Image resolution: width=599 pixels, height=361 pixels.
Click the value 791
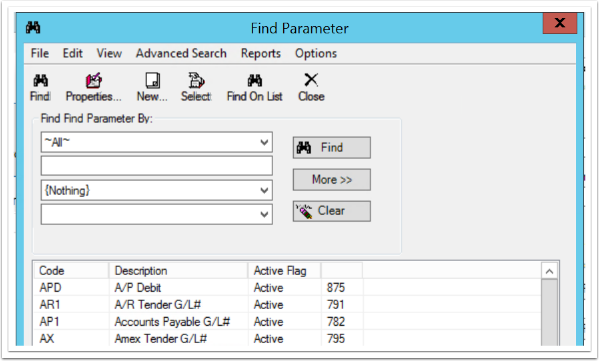pos(336,304)
